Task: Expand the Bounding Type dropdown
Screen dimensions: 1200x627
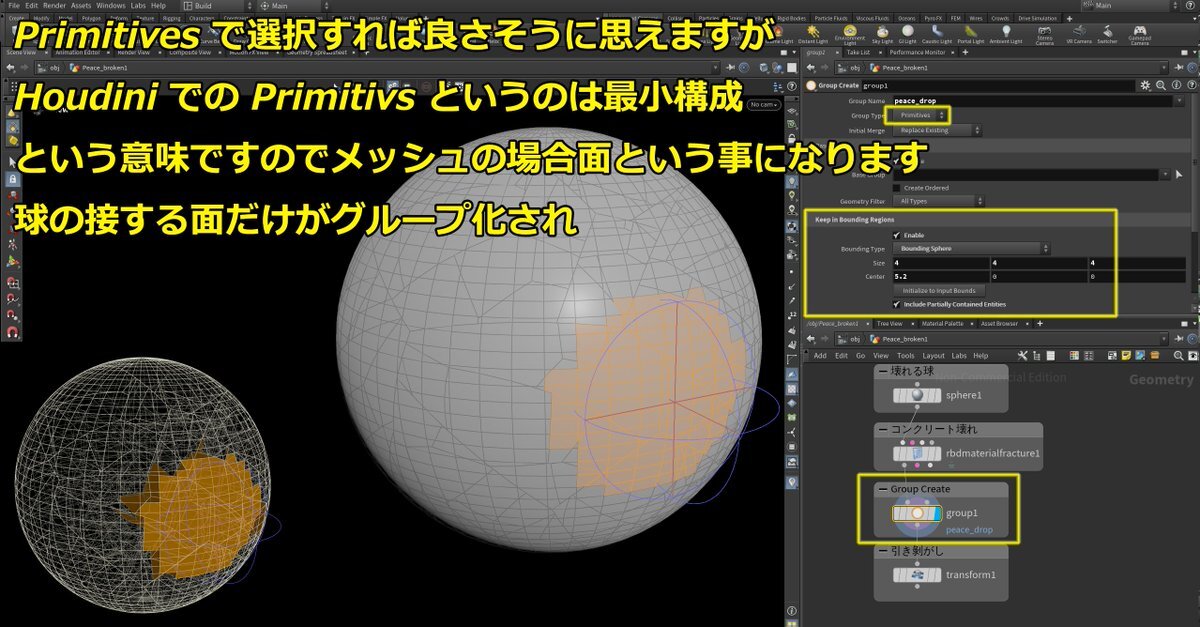Action: (970, 248)
